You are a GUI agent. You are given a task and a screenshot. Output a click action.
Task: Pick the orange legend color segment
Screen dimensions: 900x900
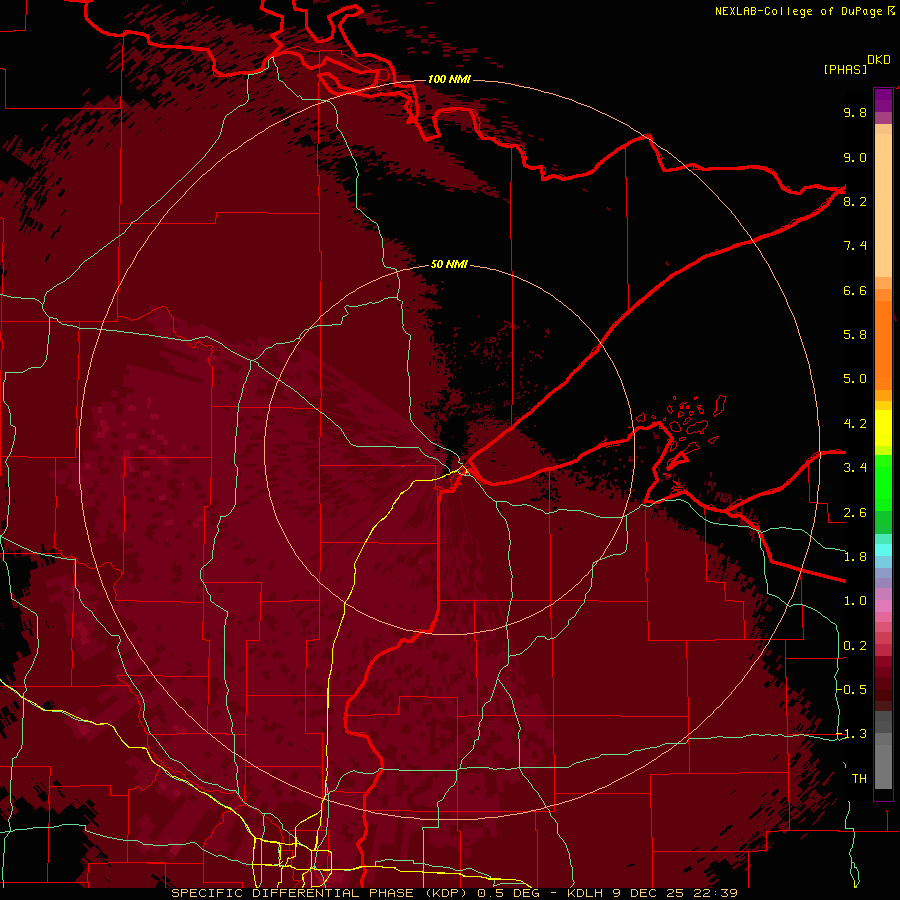pyautogui.click(x=883, y=345)
